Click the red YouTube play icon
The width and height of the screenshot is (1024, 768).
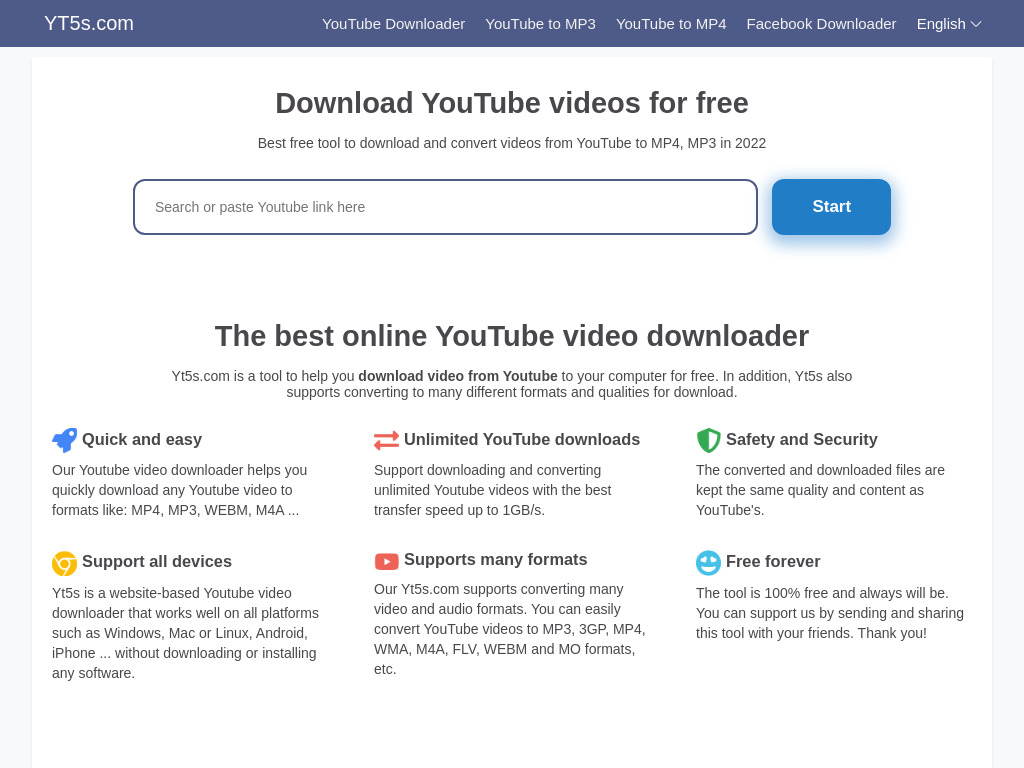coord(387,561)
